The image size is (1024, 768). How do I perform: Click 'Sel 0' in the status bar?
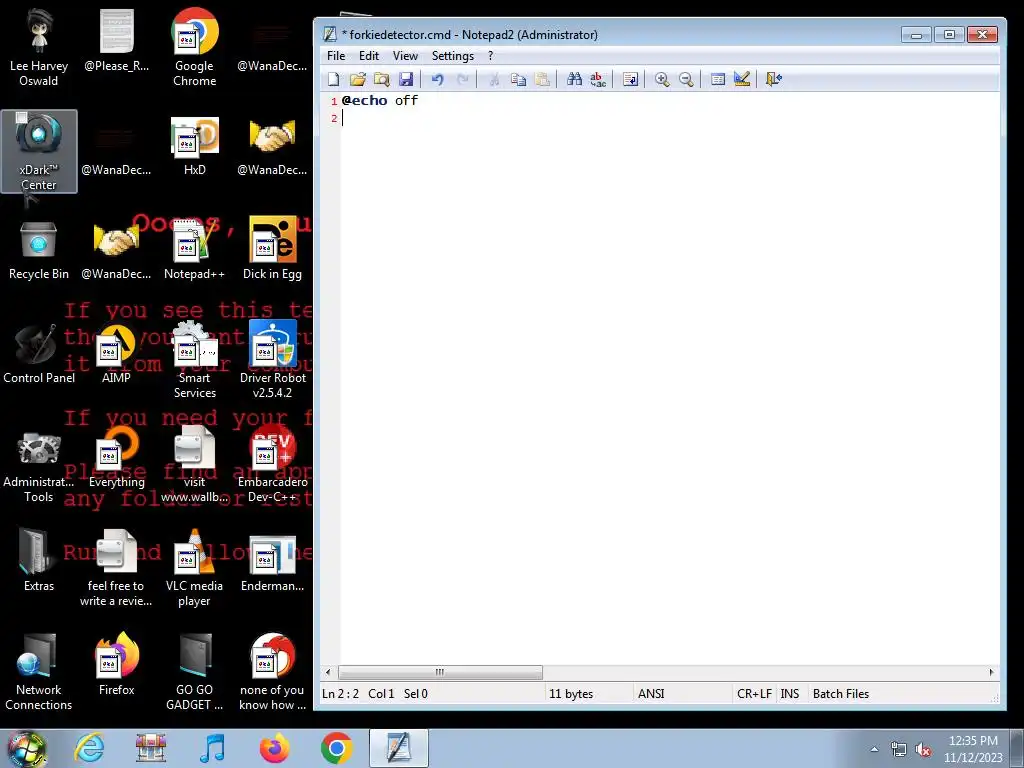[x=415, y=694]
